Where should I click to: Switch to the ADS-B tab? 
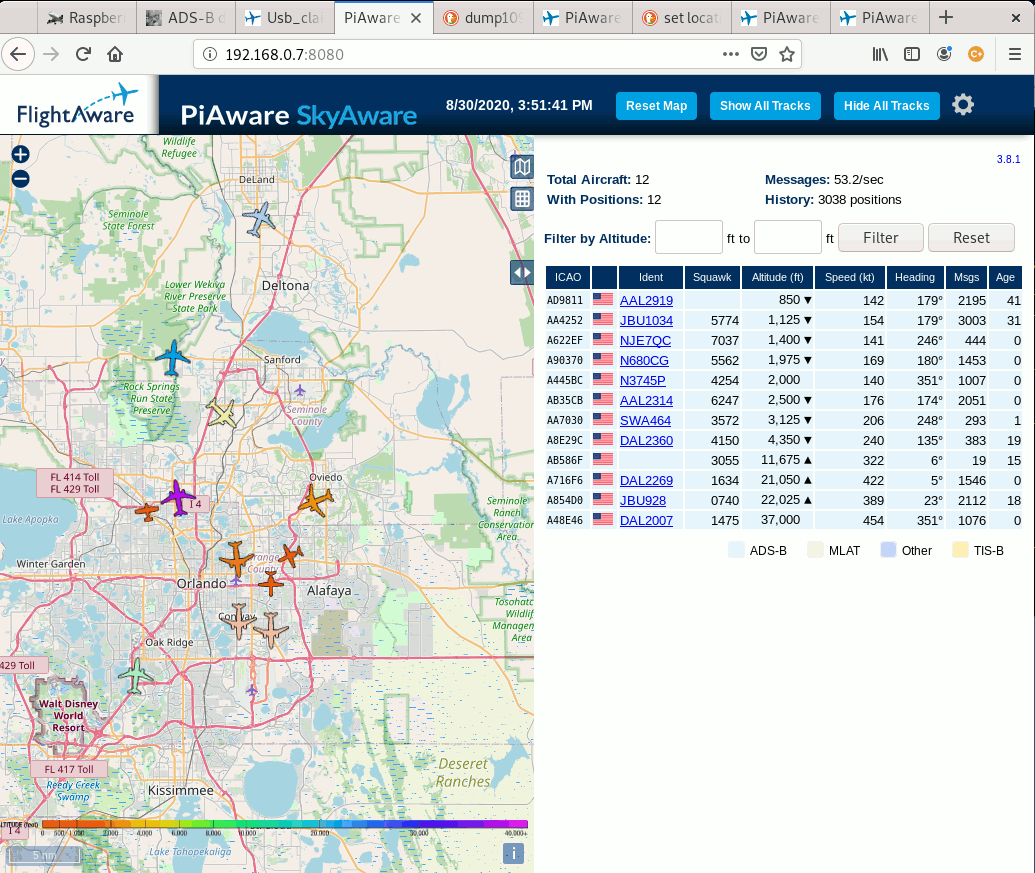tap(185, 18)
